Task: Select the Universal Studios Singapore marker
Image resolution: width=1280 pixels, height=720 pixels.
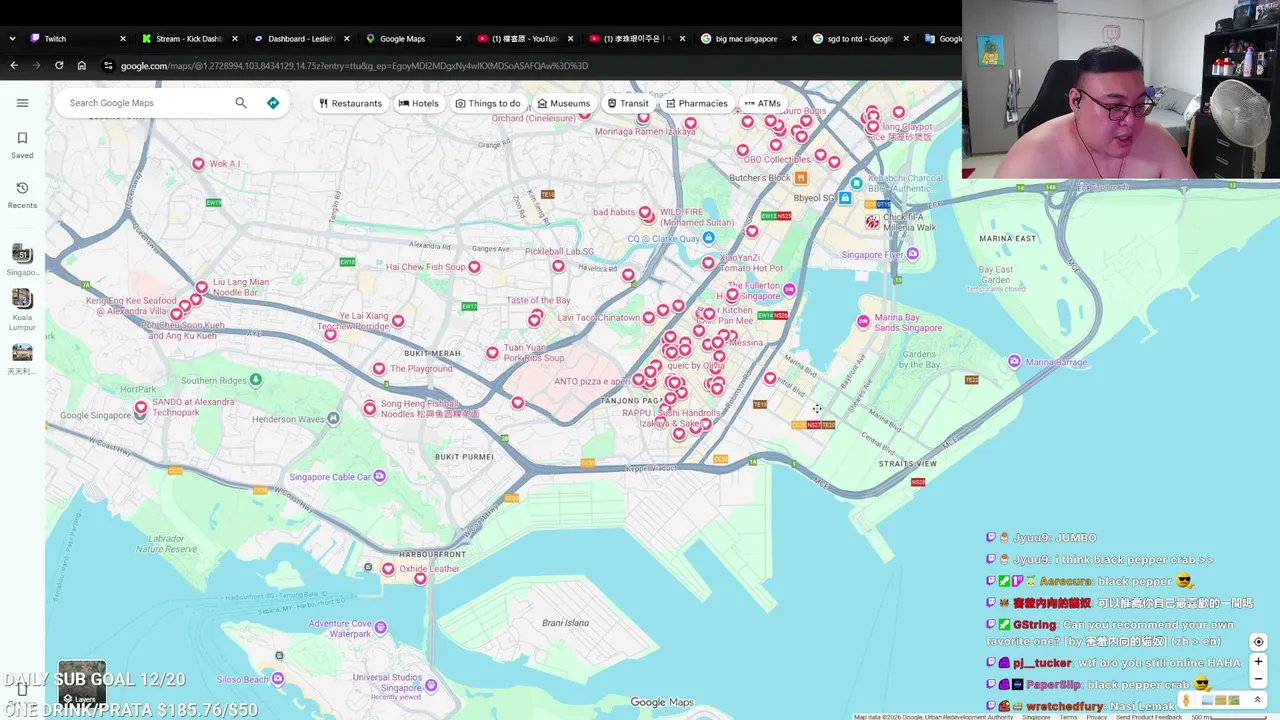Action: pos(431,685)
